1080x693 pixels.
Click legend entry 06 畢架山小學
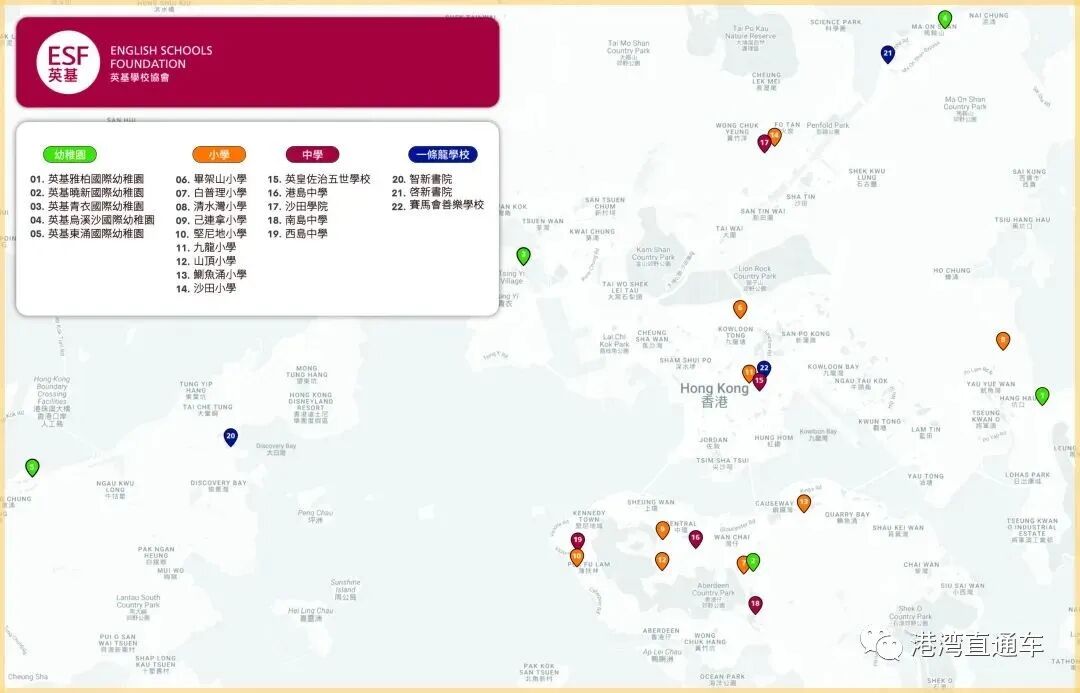[x=211, y=179]
